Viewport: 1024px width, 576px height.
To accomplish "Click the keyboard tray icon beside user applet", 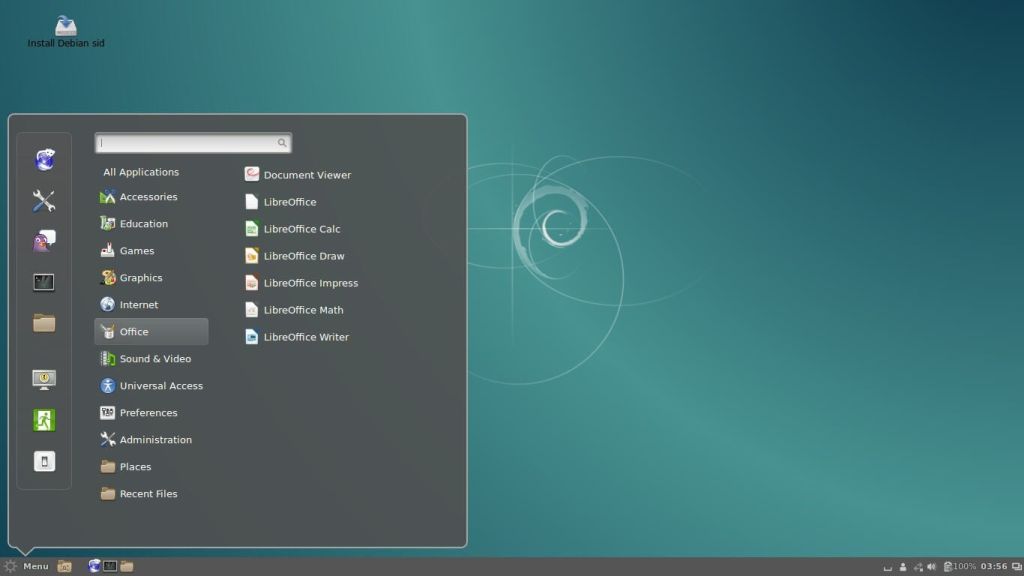I will click(x=888, y=568).
